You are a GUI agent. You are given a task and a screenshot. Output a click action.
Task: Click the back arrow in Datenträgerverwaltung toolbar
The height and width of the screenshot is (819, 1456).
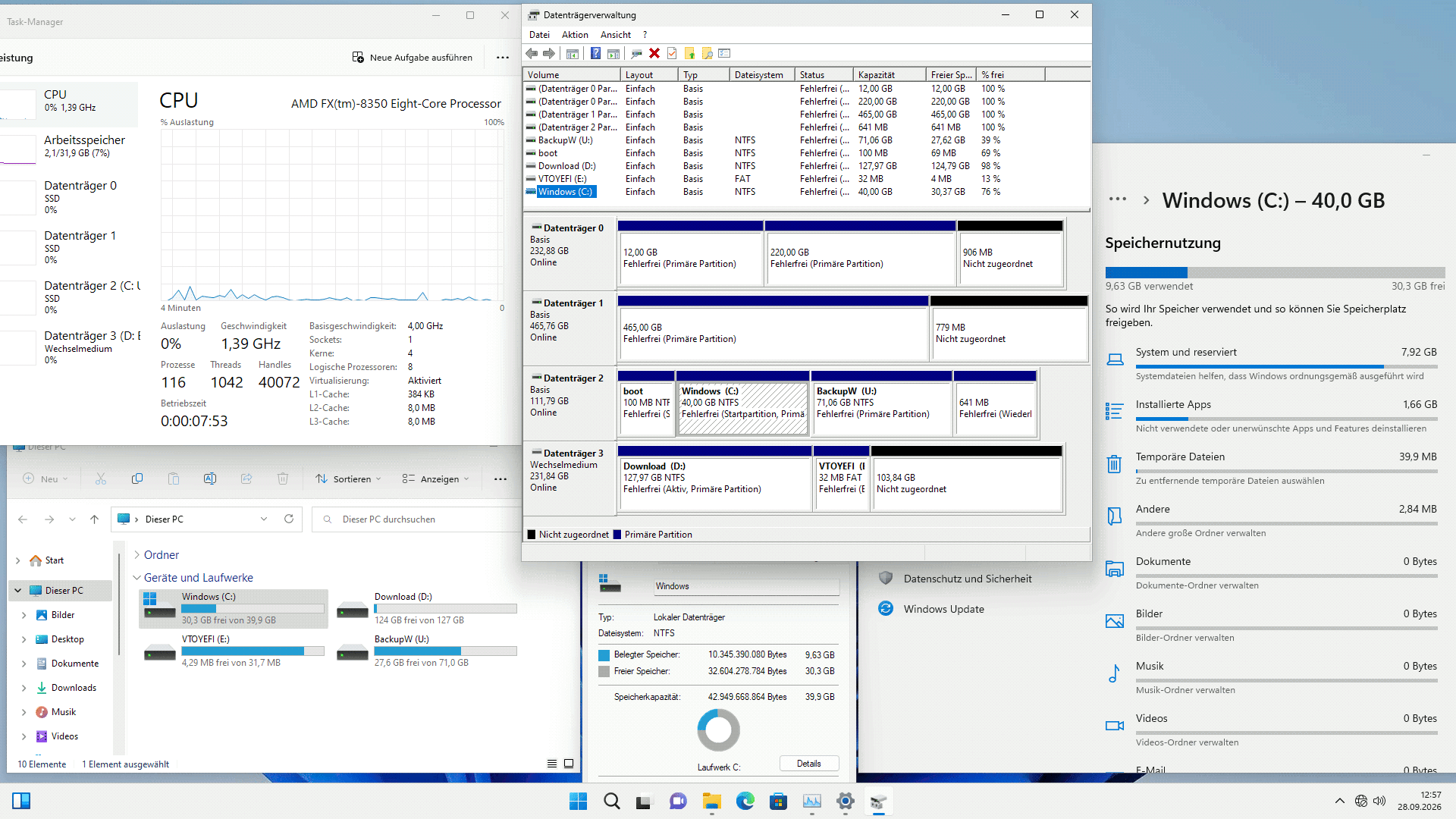click(x=532, y=54)
